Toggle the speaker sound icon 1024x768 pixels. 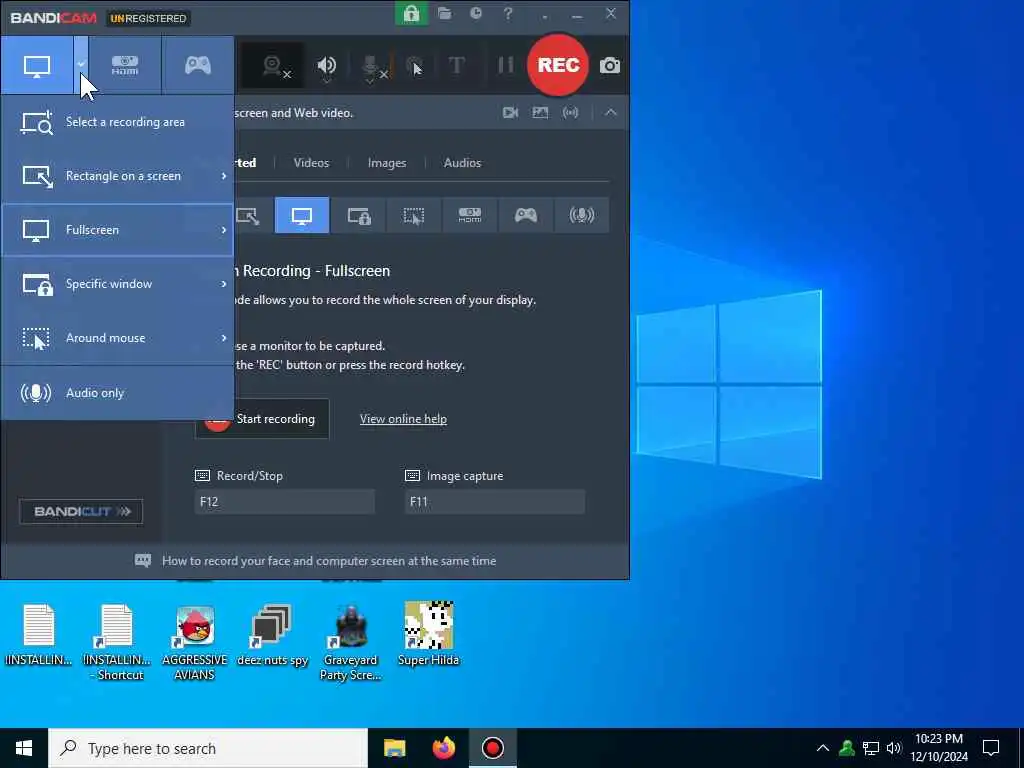(x=327, y=65)
